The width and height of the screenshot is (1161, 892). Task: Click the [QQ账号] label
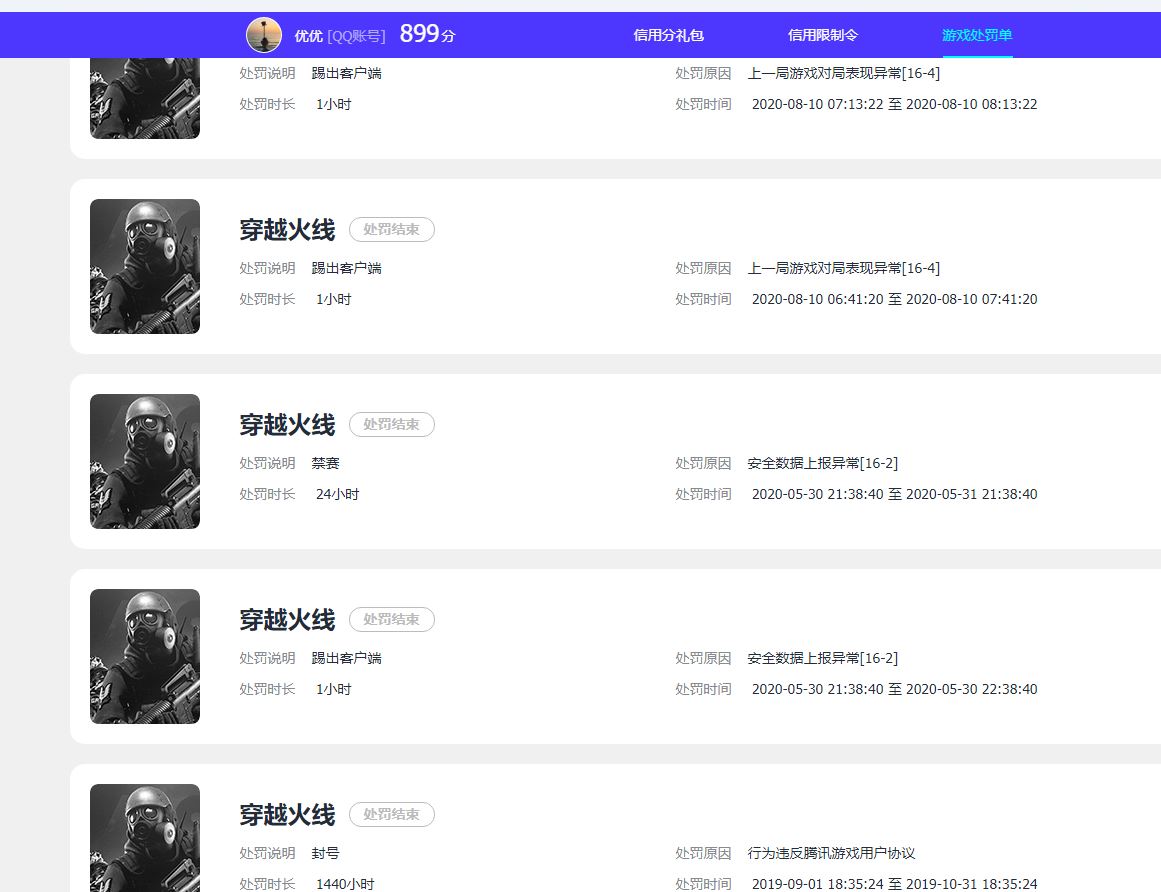point(356,36)
